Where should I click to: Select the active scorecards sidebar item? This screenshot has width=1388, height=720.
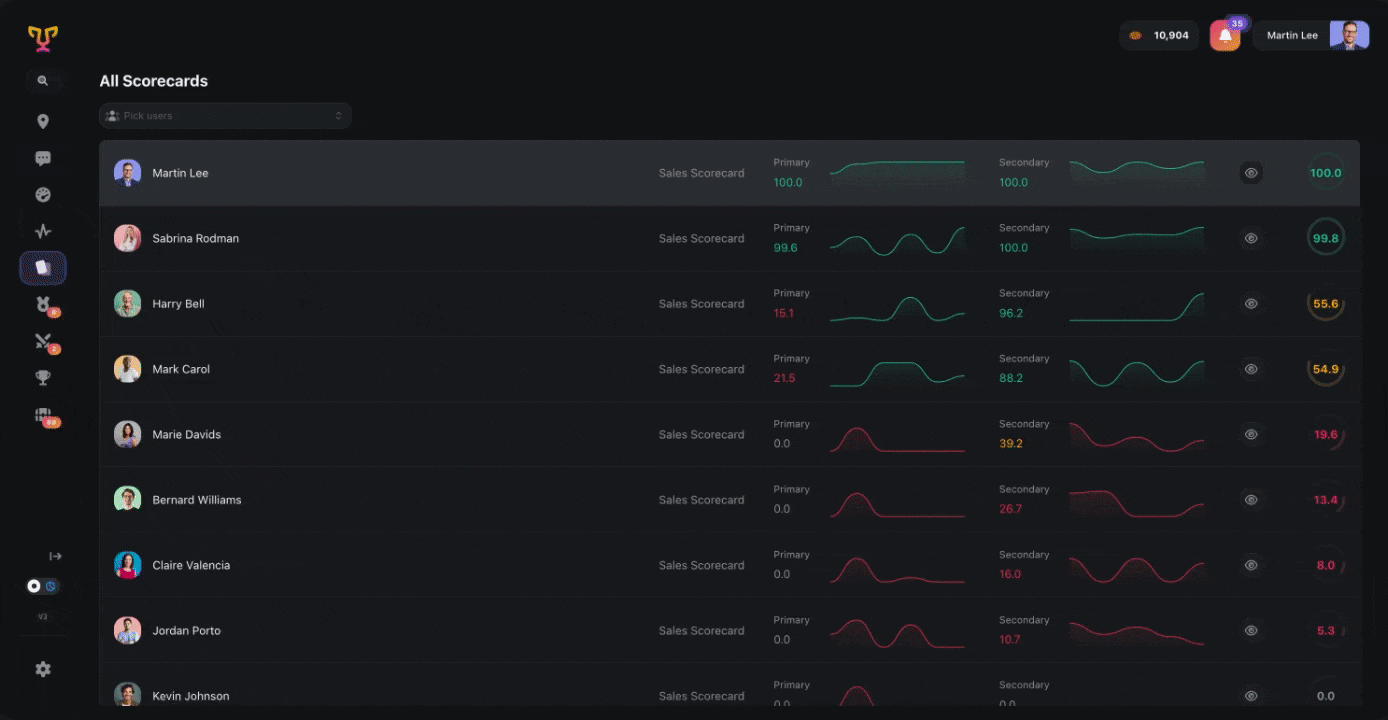[x=43, y=268]
